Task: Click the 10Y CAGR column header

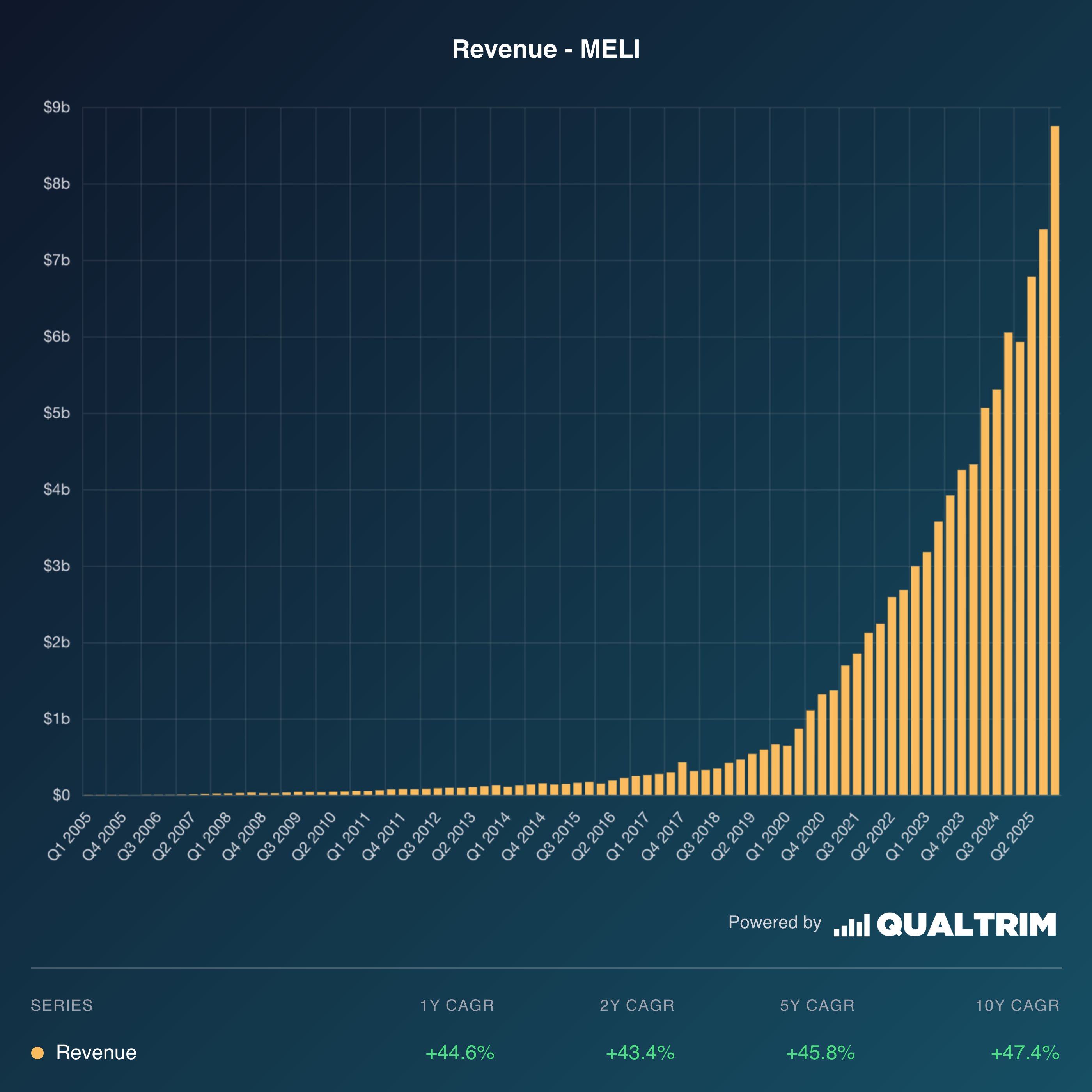Action: (x=1017, y=1005)
